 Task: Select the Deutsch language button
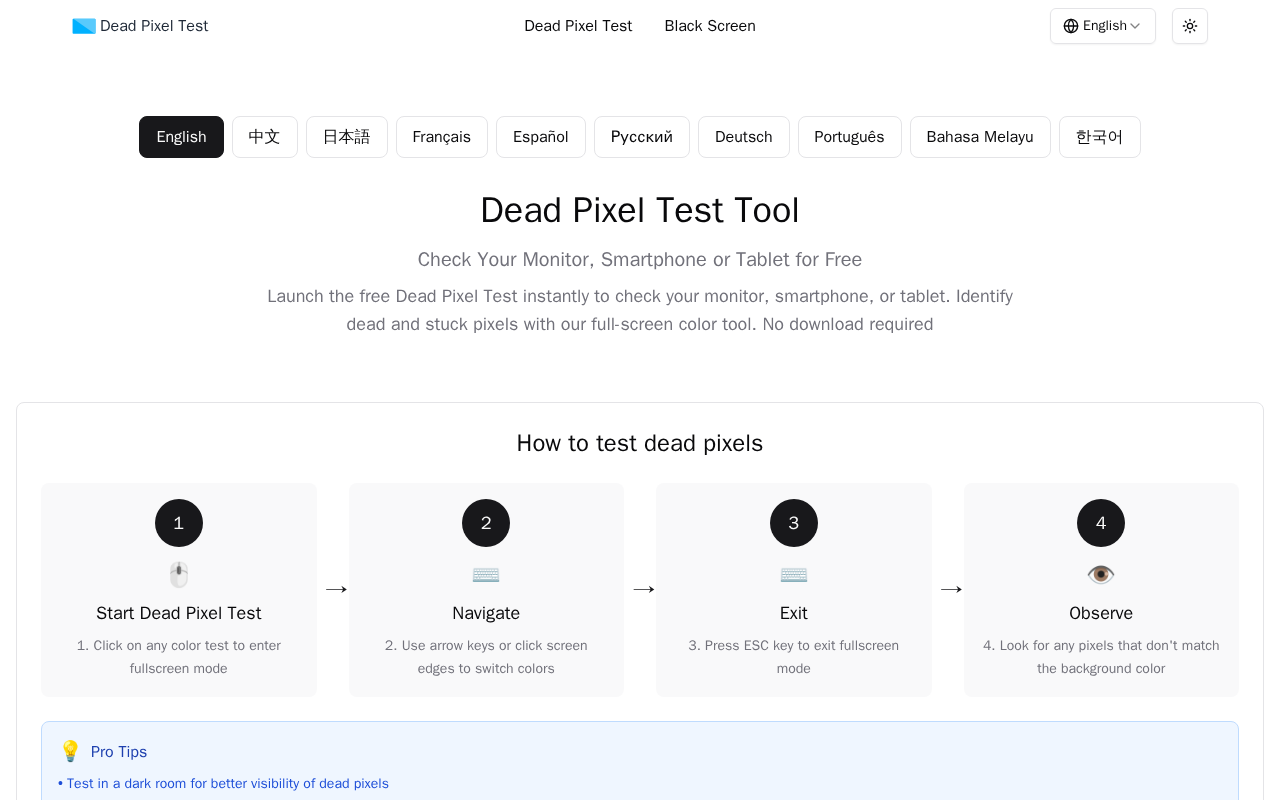[x=744, y=137]
